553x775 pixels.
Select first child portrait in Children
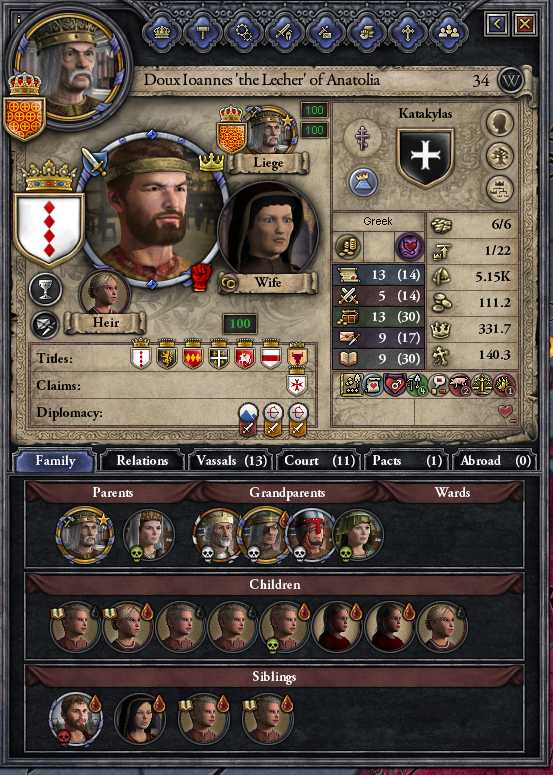tap(75, 626)
